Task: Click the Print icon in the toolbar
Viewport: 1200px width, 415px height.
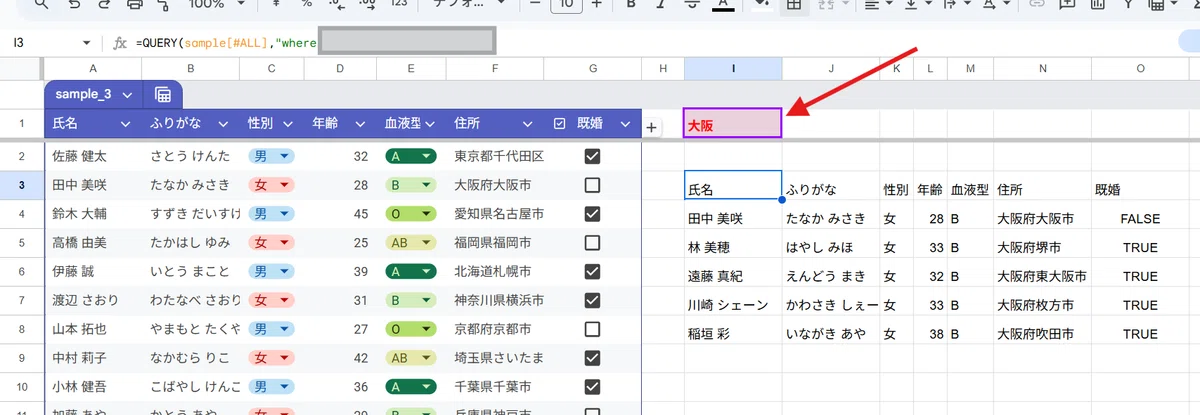Action: (136, 5)
